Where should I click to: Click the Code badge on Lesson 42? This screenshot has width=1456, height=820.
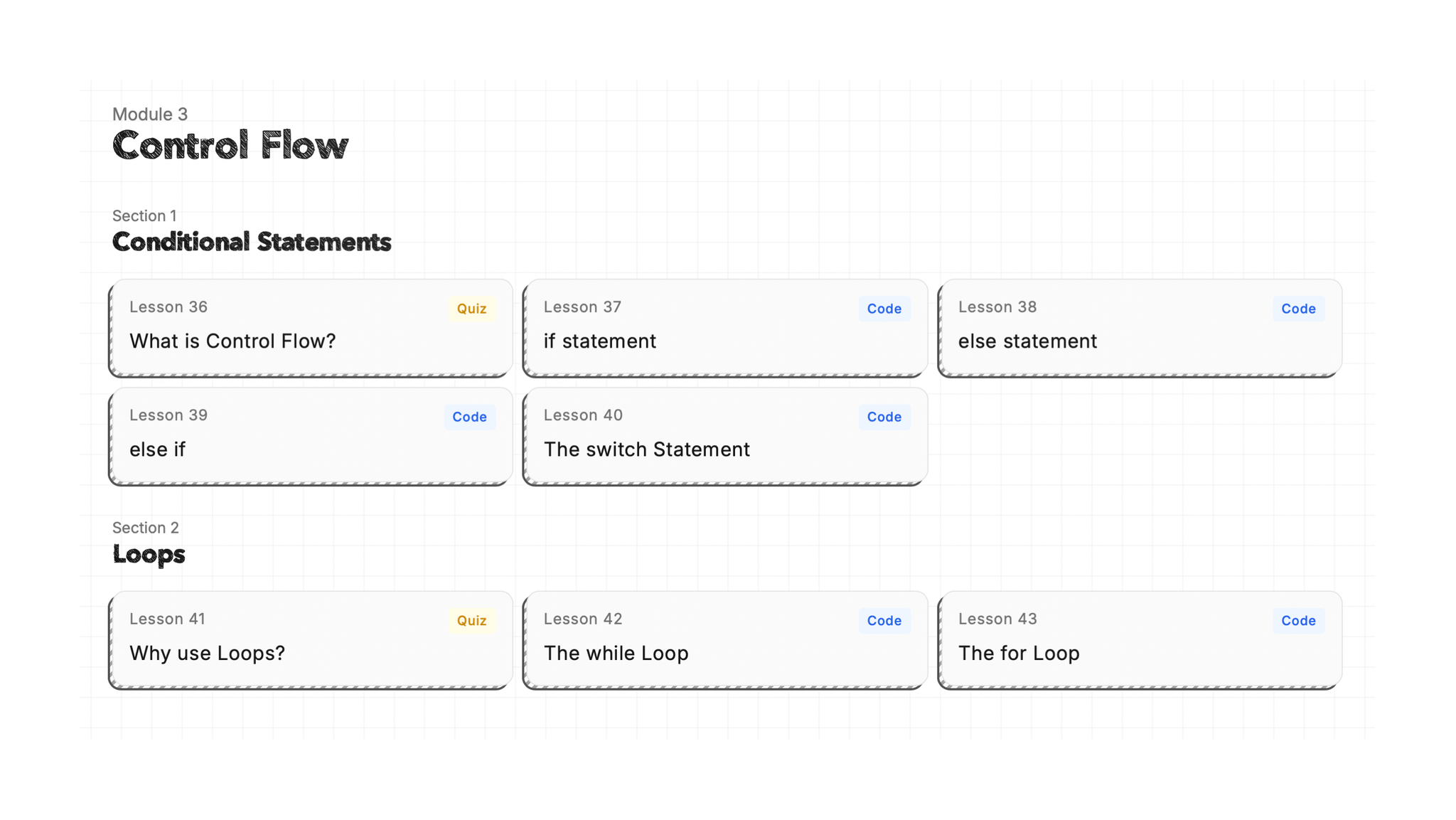[884, 620]
